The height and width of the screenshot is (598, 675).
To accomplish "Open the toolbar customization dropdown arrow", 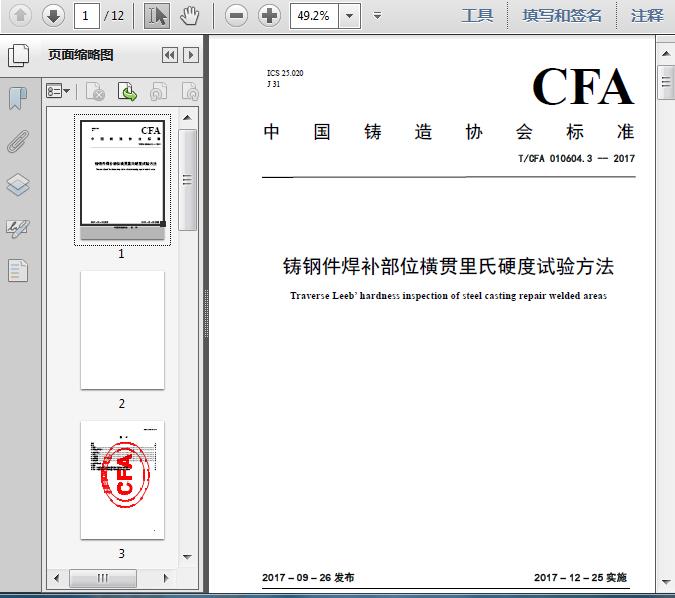I will click(378, 16).
